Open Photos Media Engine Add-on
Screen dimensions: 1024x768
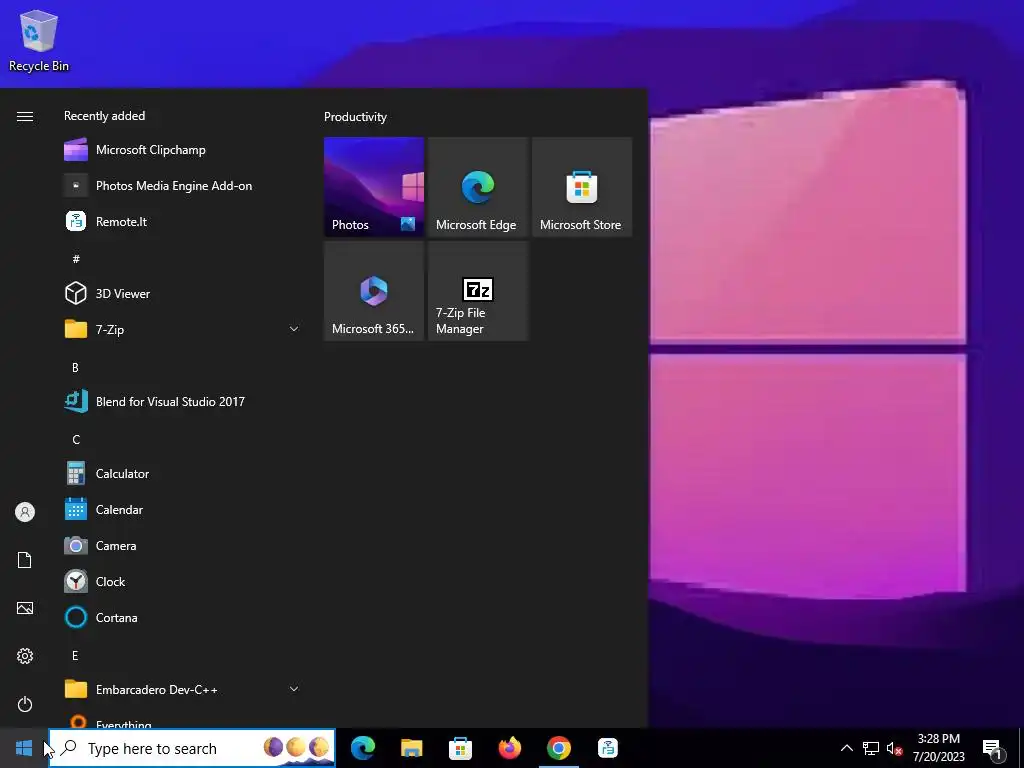(183, 185)
